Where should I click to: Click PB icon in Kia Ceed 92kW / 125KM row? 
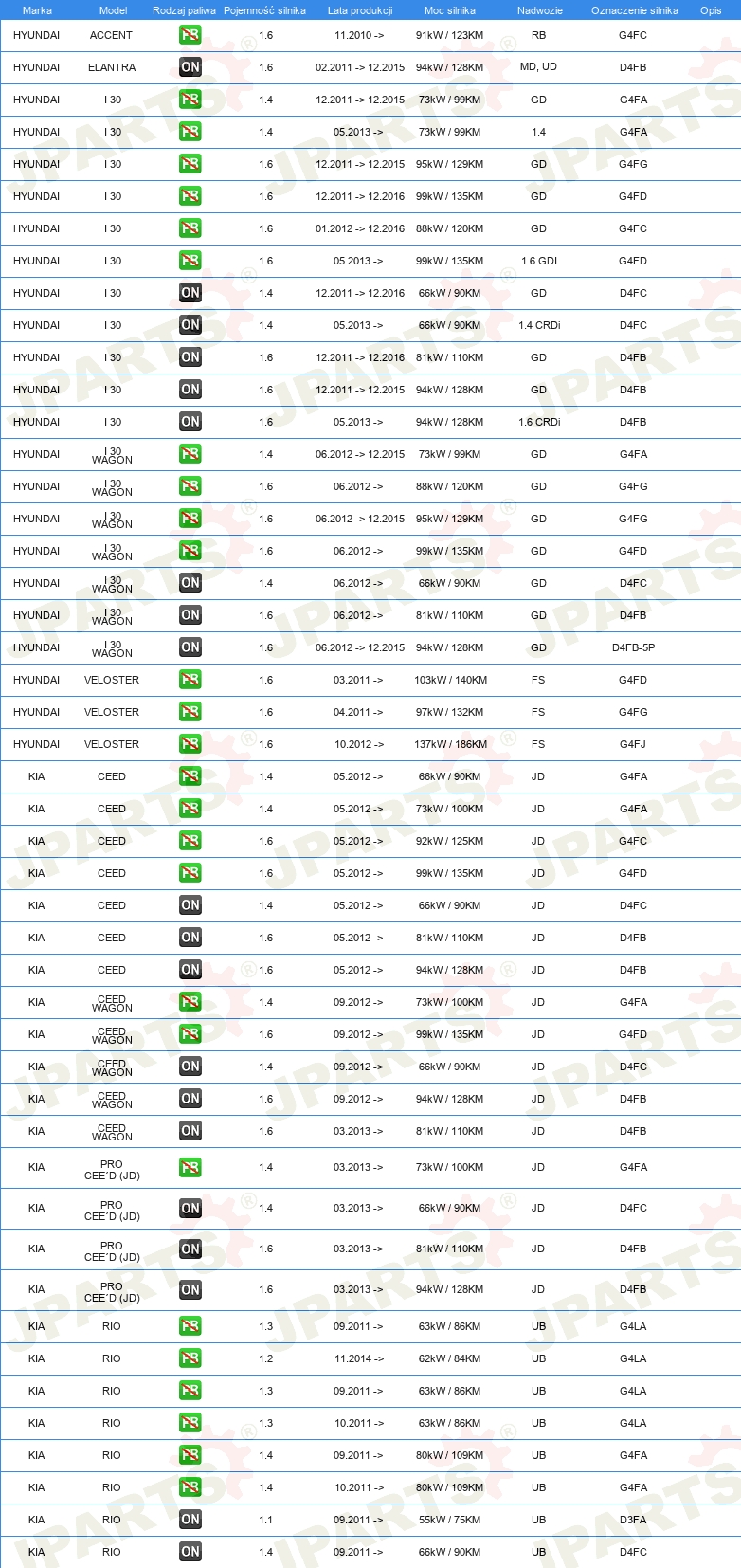[190, 841]
